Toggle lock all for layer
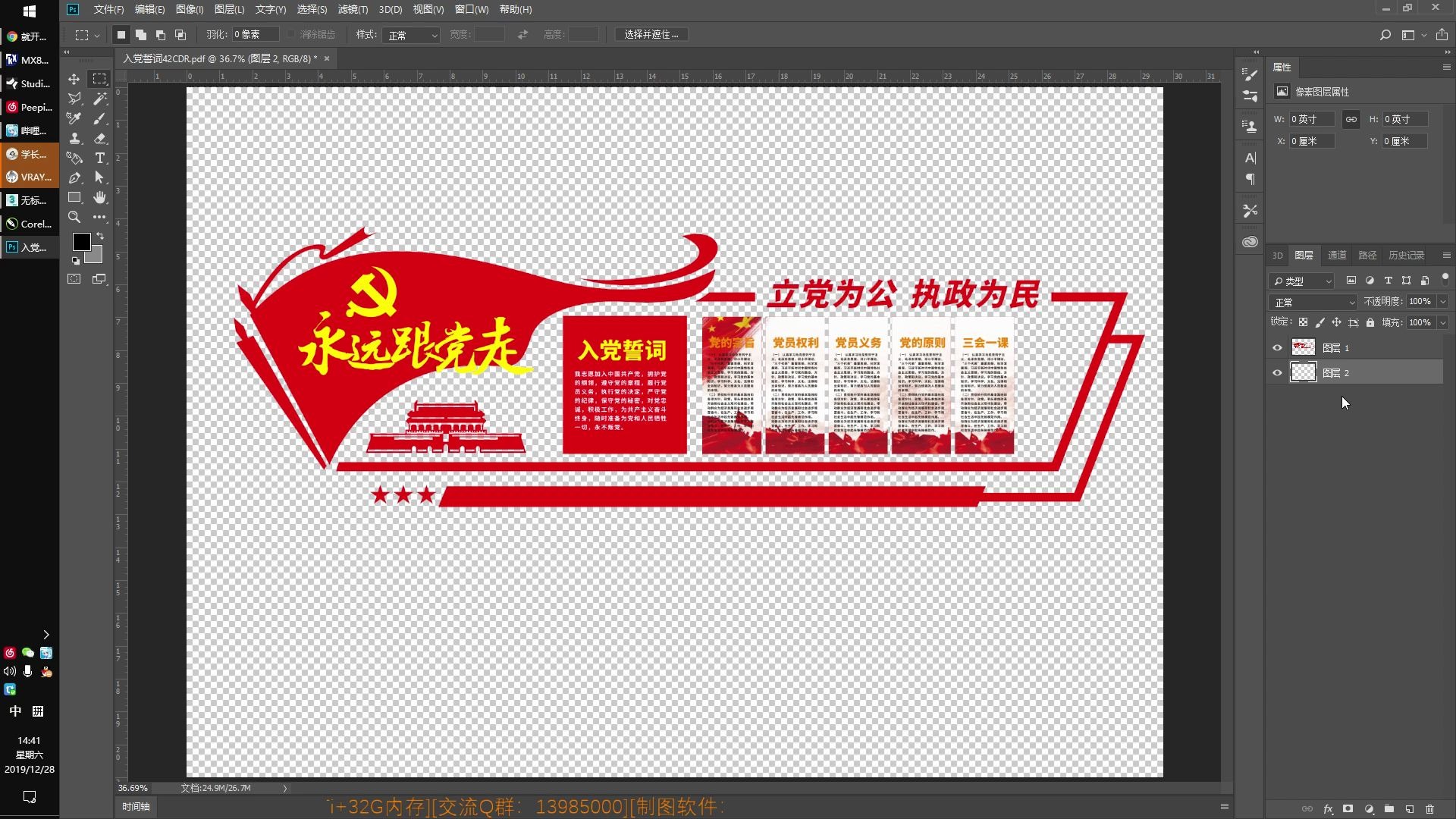 coord(1370,322)
